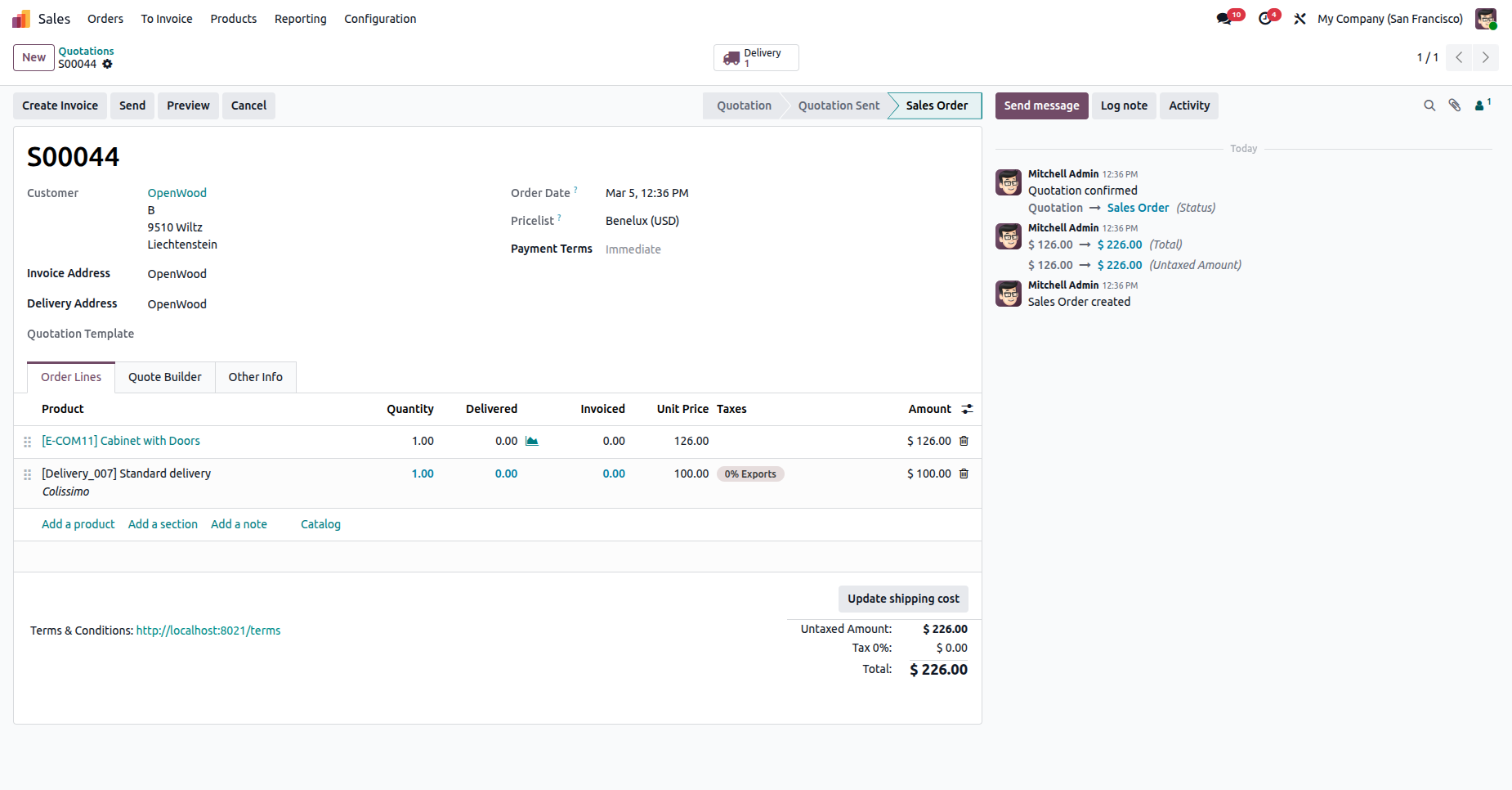Image resolution: width=1512 pixels, height=790 pixels.
Task: Click the gear icon next to S00044
Action: click(x=107, y=64)
